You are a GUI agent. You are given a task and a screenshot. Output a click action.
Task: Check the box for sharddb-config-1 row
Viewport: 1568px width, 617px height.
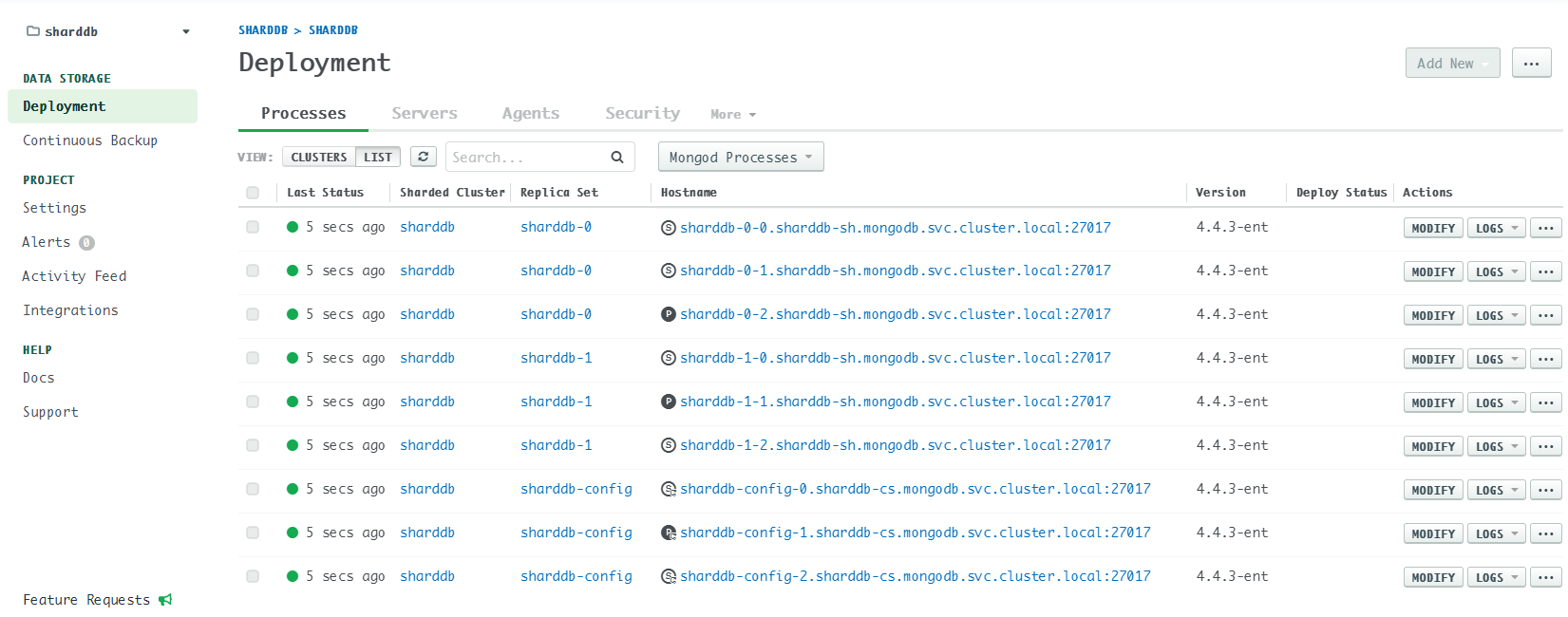[x=253, y=533]
